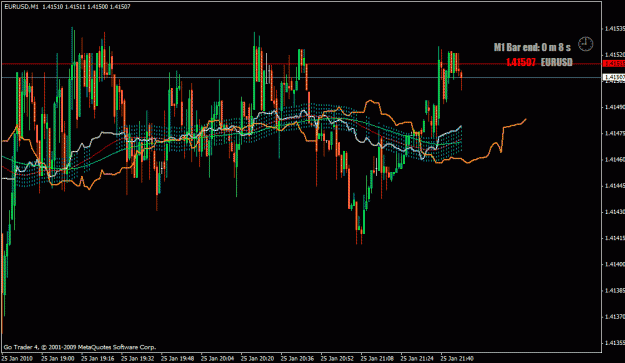The width and height of the screenshot is (625, 363).
Task: Click the clock icon beside the bar timer
Action: click(586, 44)
